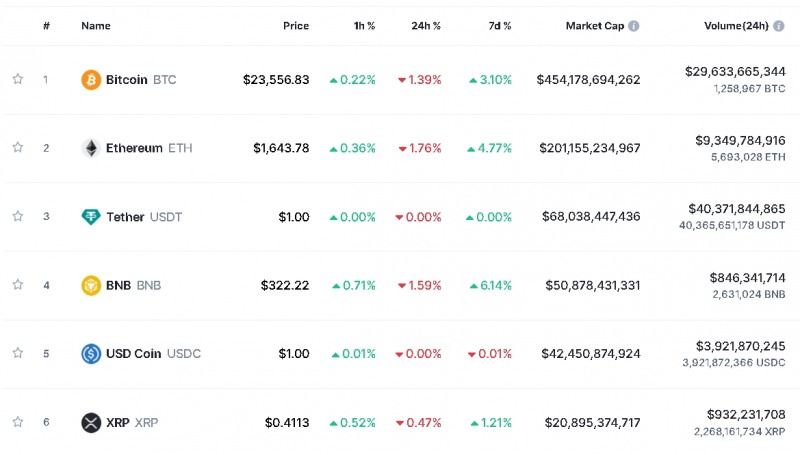The height and width of the screenshot is (455, 800).
Task: Open the Market Cap info icon
Action: 634,26
